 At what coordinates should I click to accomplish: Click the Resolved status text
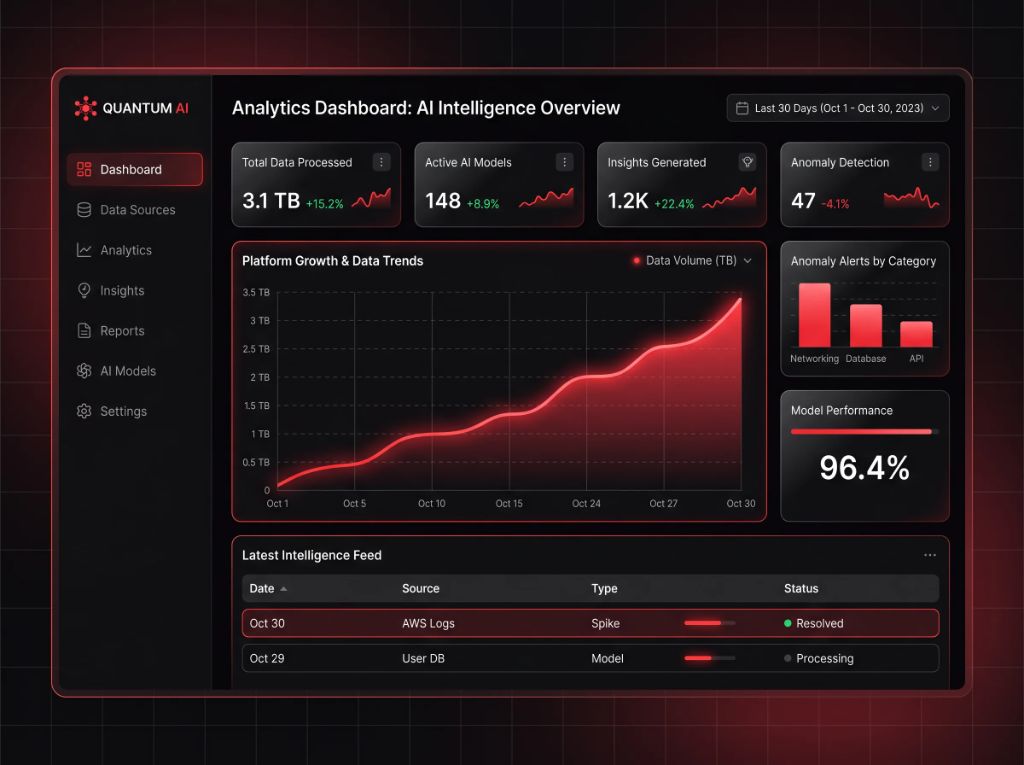820,623
